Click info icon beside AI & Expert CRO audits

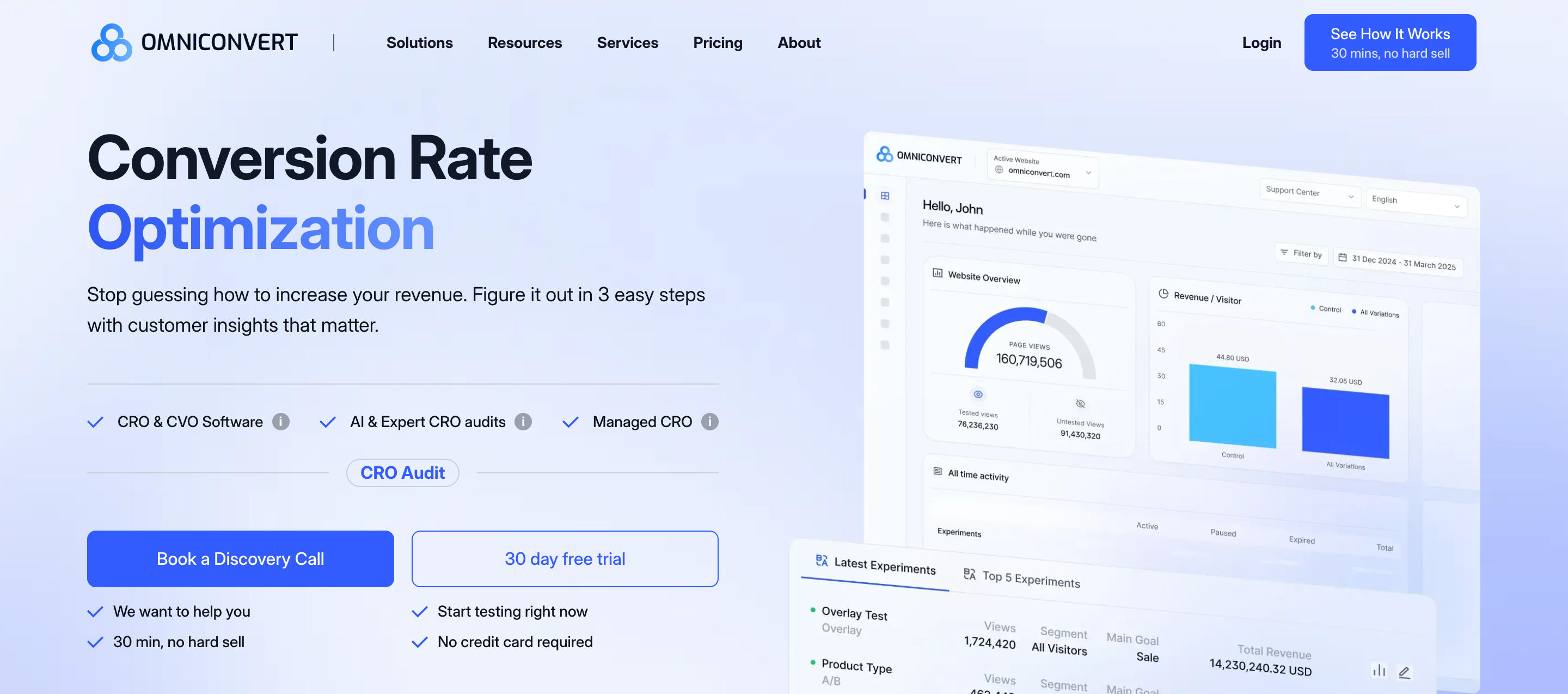pyautogui.click(x=523, y=421)
